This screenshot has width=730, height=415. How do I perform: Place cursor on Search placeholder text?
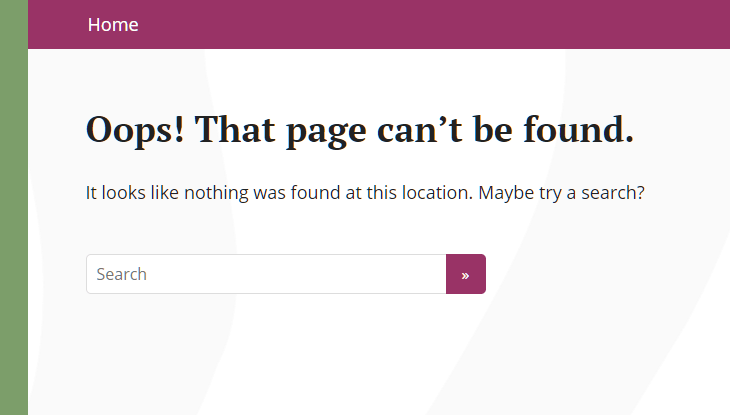tap(122, 274)
